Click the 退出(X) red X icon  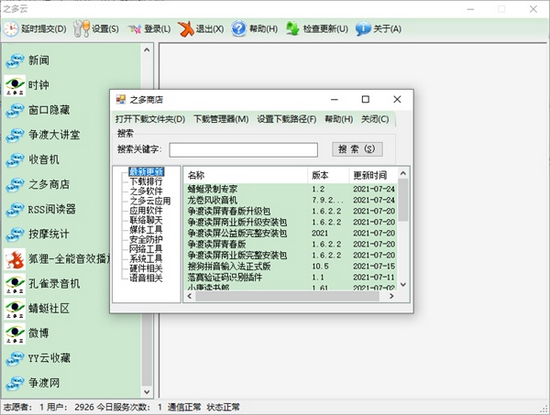pos(186,29)
